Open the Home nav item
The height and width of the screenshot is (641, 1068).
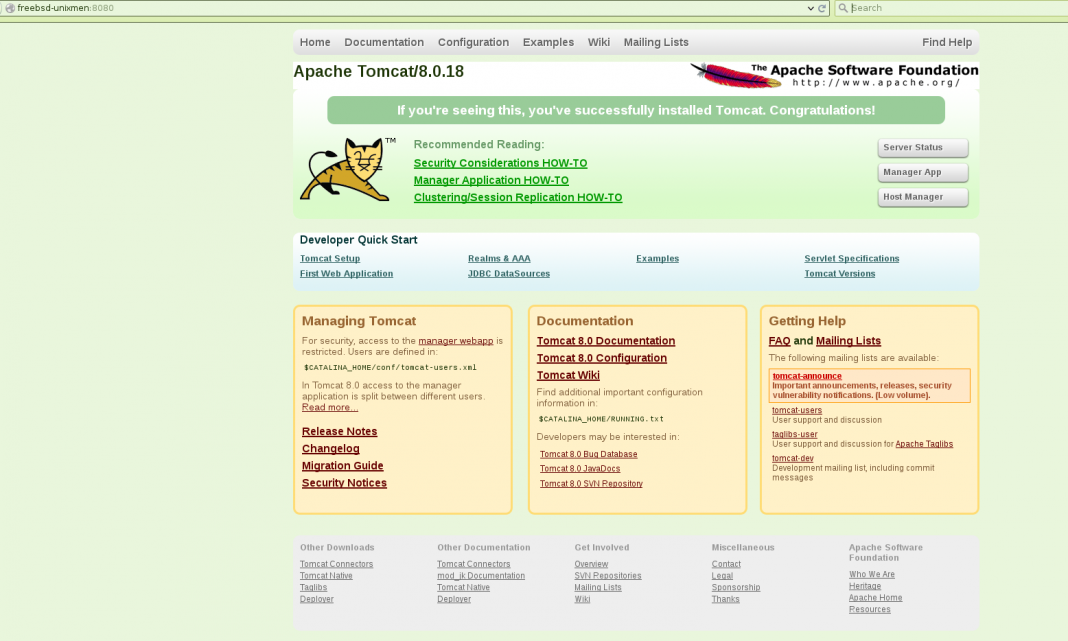(315, 42)
